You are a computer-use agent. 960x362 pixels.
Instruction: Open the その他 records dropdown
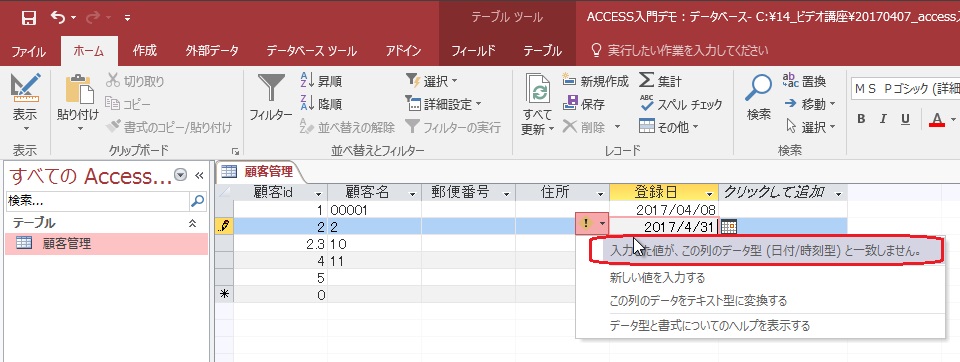669,127
